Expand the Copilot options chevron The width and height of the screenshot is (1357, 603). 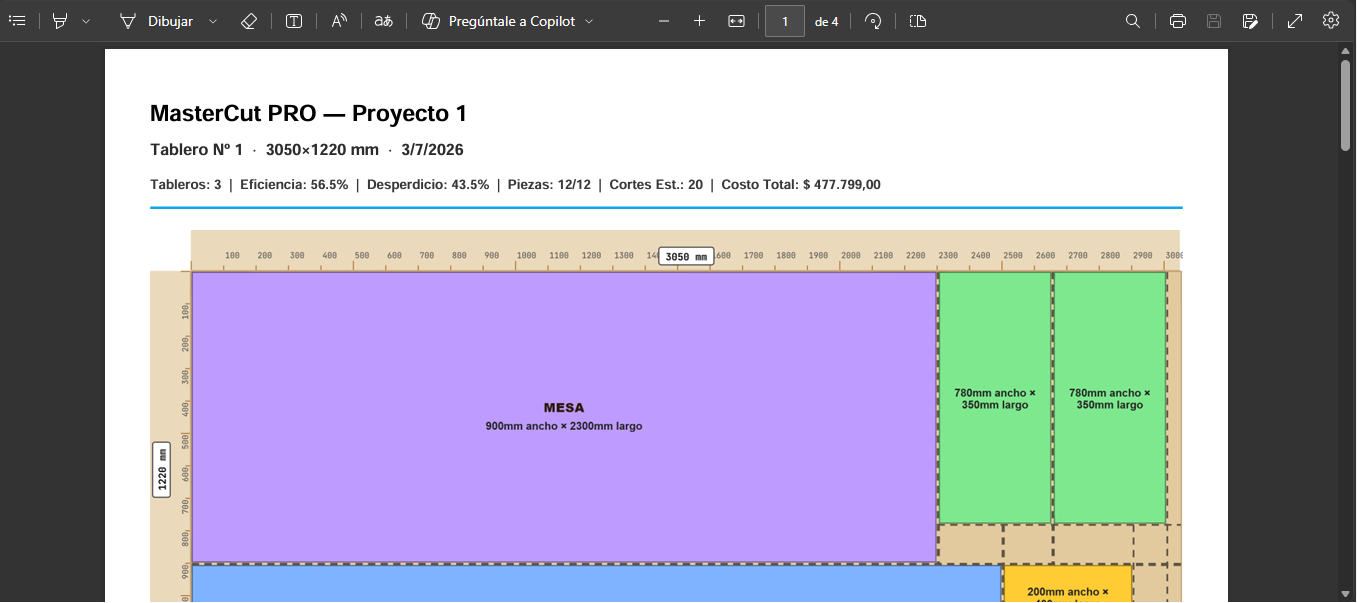pyautogui.click(x=589, y=21)
